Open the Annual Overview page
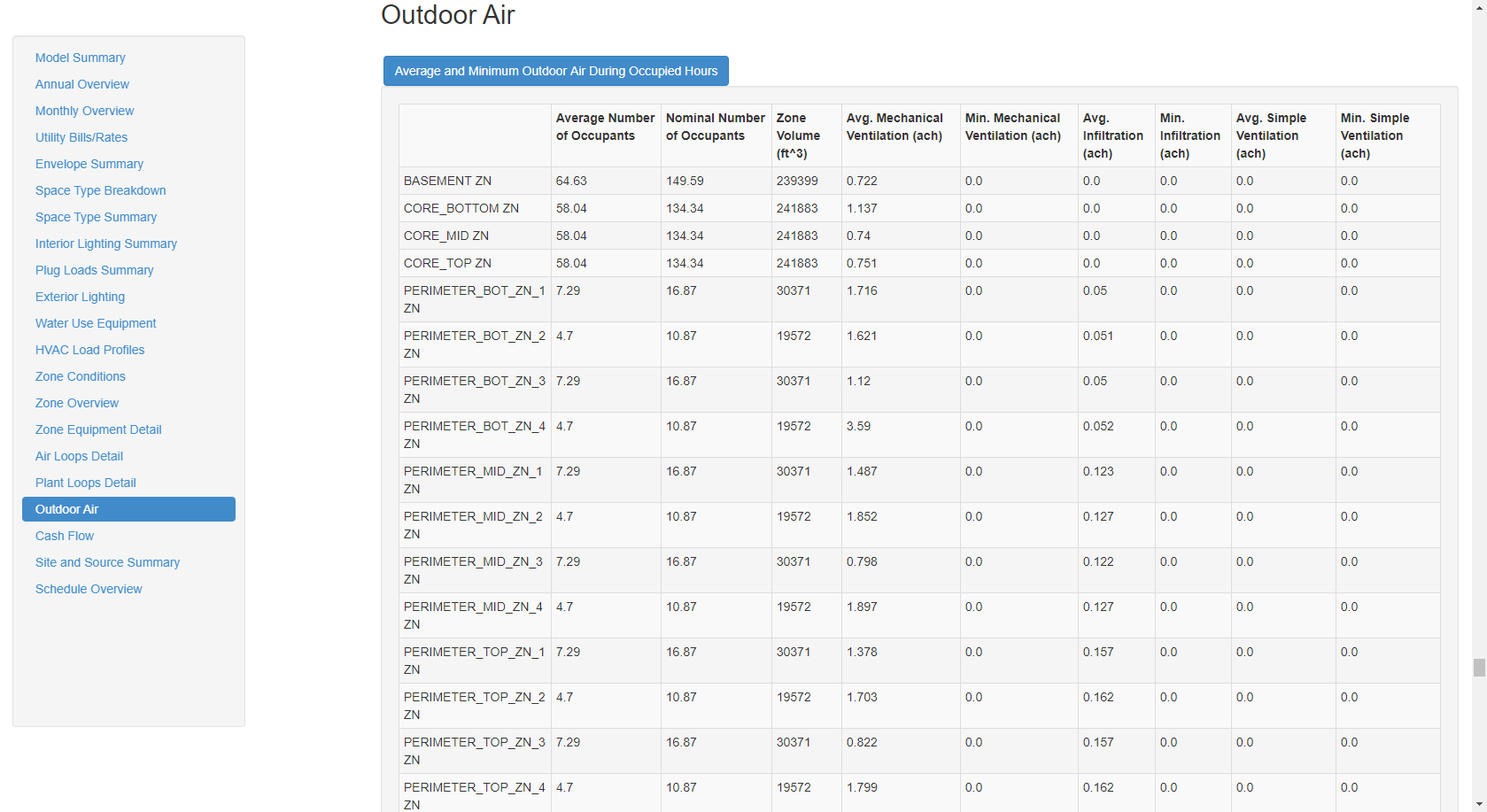 (x=81, y=84)
